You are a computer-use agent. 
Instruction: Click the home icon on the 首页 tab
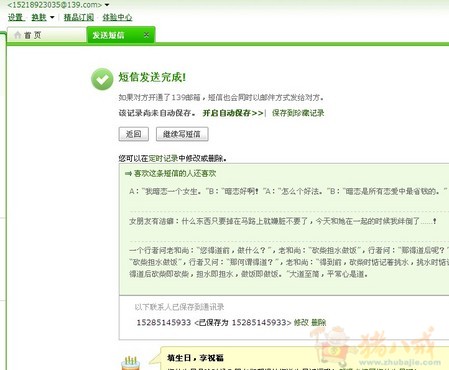[x=18, y=35]
